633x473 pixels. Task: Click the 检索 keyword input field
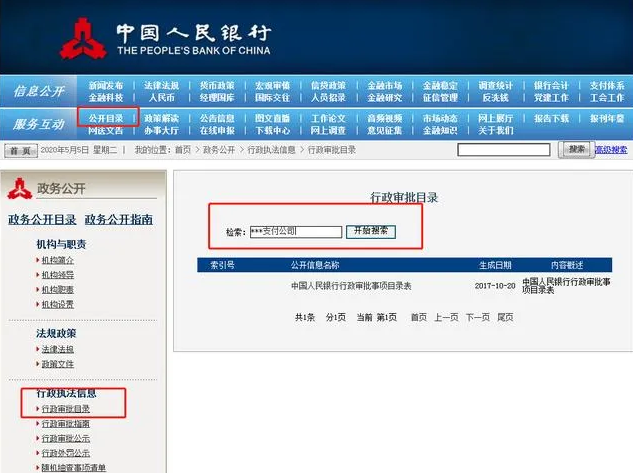295,231
